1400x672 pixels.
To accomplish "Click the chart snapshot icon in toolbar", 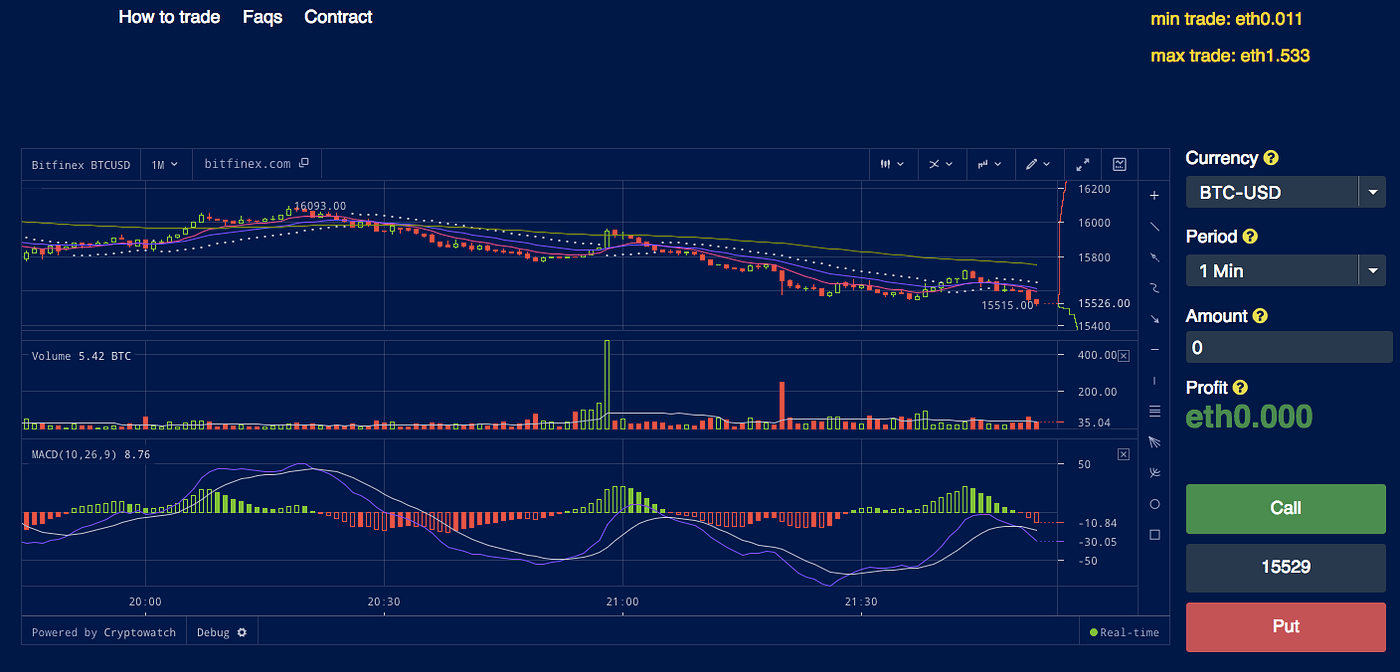I will [1120, 164].
